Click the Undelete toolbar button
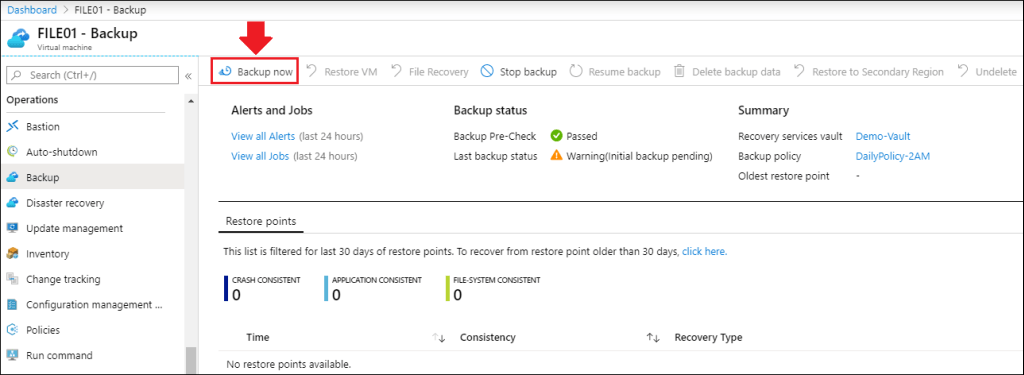The width and height of the screenshot is (1024, 375). [x=987, y=72]
